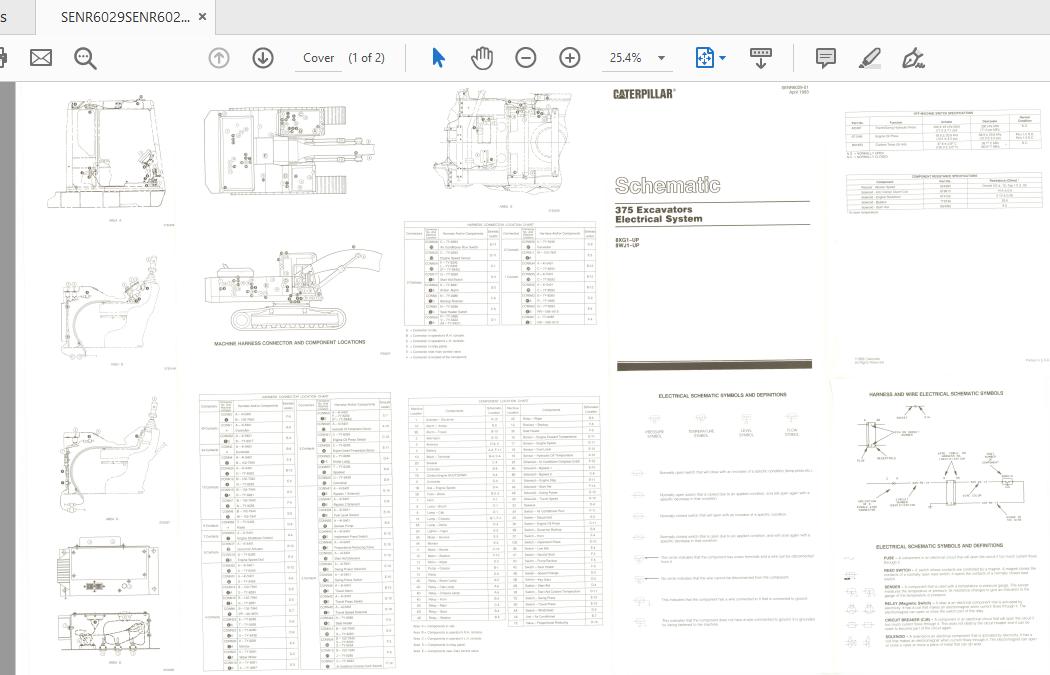The width and height of the screenshot is (1050, 675).
Task: Click the email envelope icon
Action: coord(41,58)
